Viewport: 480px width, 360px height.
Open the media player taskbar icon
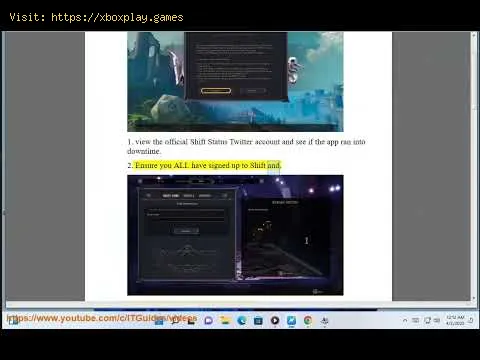(275, 321)
